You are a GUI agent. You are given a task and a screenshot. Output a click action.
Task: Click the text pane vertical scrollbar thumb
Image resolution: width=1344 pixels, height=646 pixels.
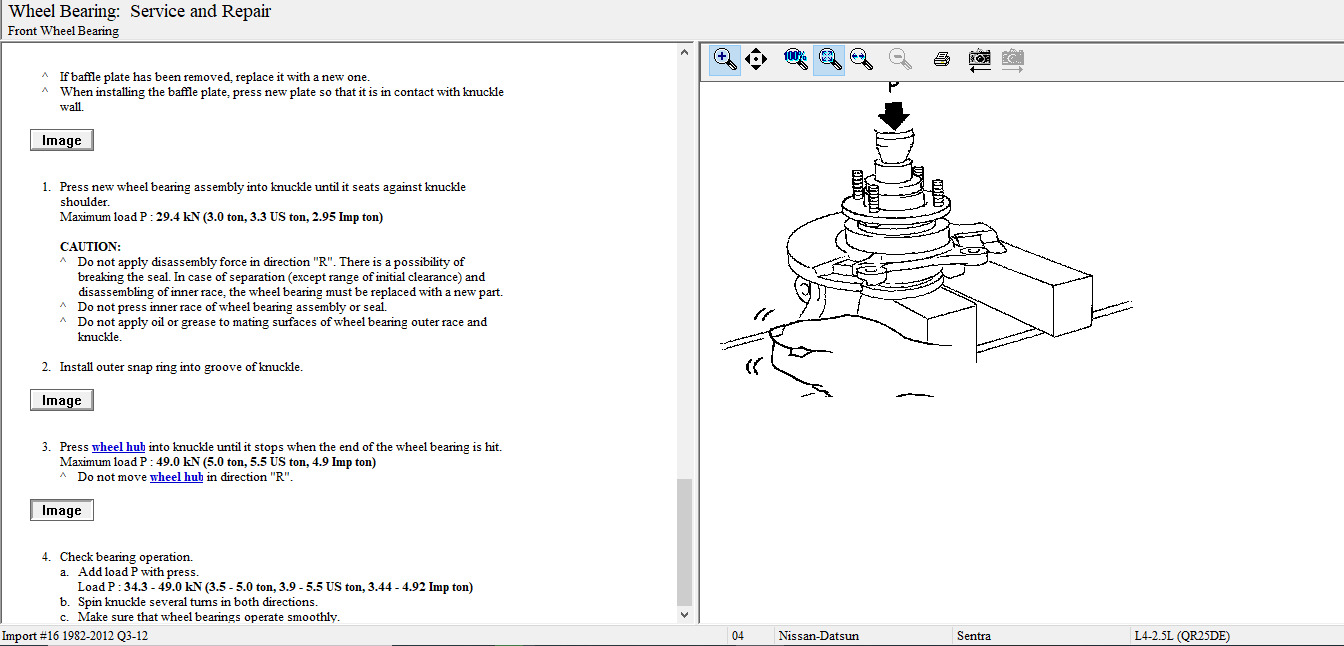(x=685, y=541)
